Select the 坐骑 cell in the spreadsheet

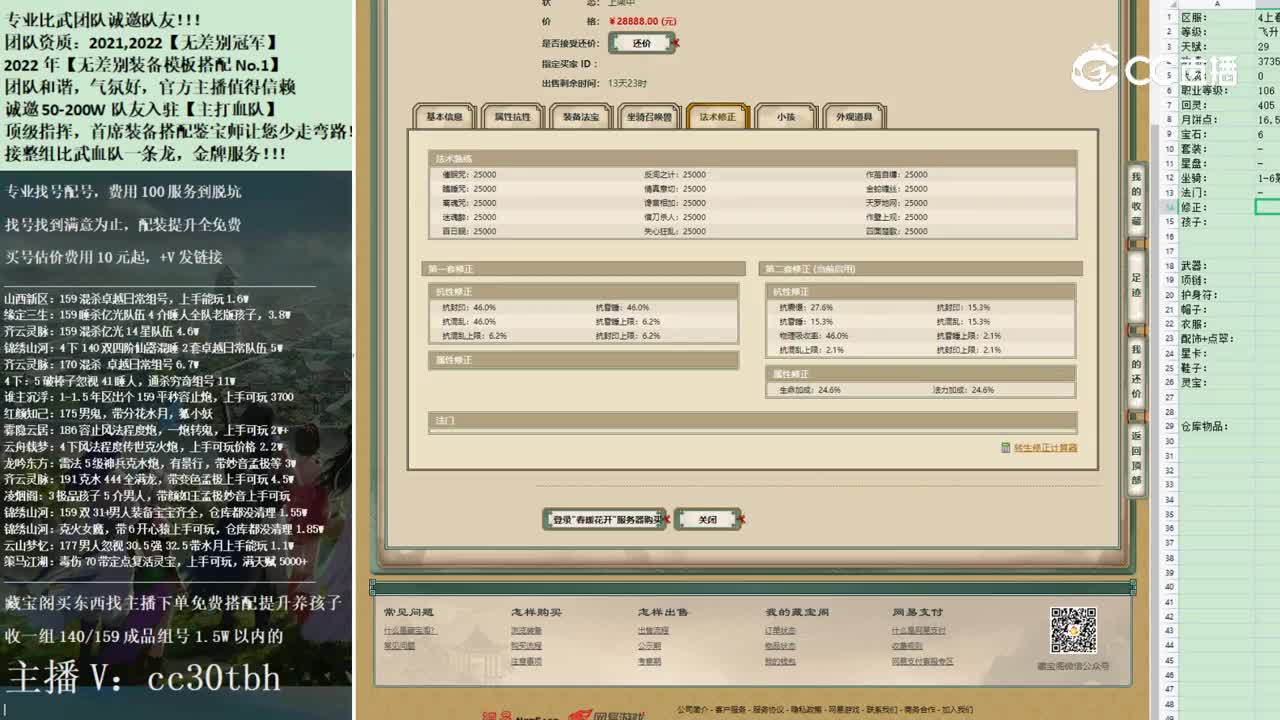(1216, 178)
